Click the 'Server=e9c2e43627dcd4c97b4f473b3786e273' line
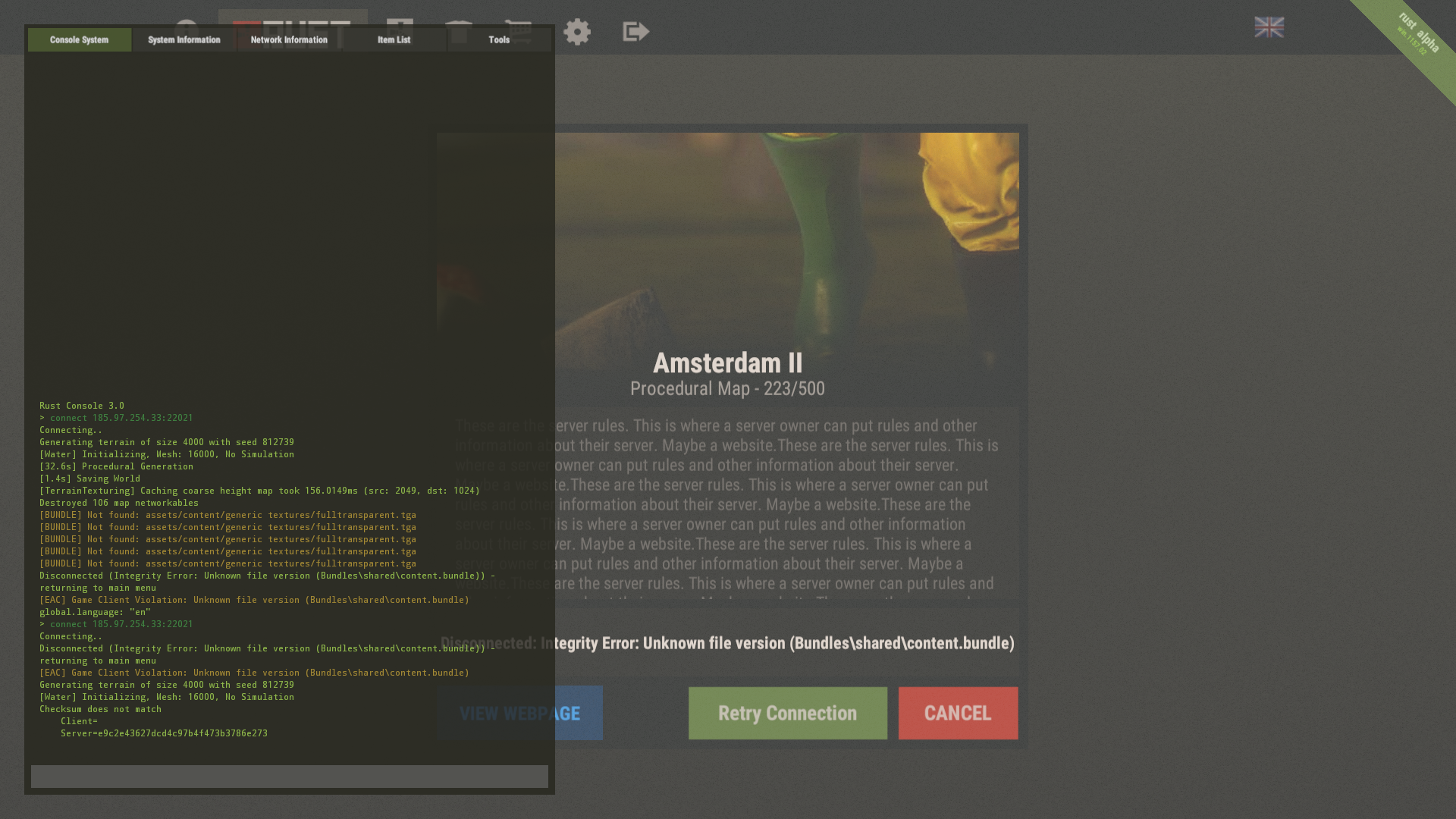This screenshot has height=819, width=1456. pyautogui.click(x=164, y=733)
